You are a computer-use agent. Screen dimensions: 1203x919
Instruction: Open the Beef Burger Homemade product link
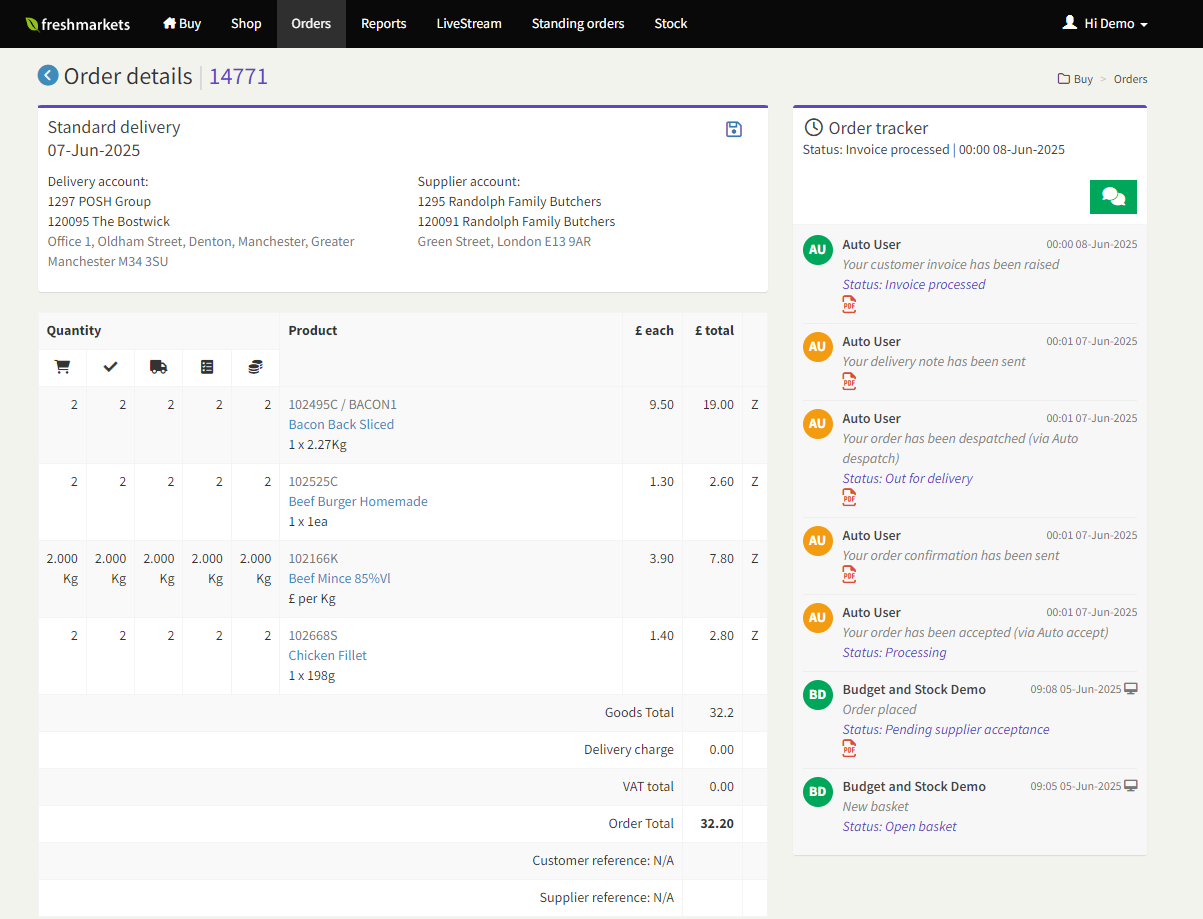click(x=358, y=501)
